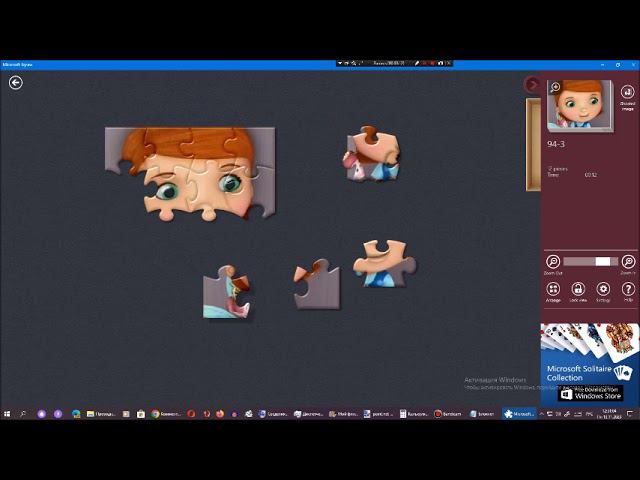Switch to Microsoft Jigsaw taskbar button
The image size is (640, 480).
coord(519,414)
